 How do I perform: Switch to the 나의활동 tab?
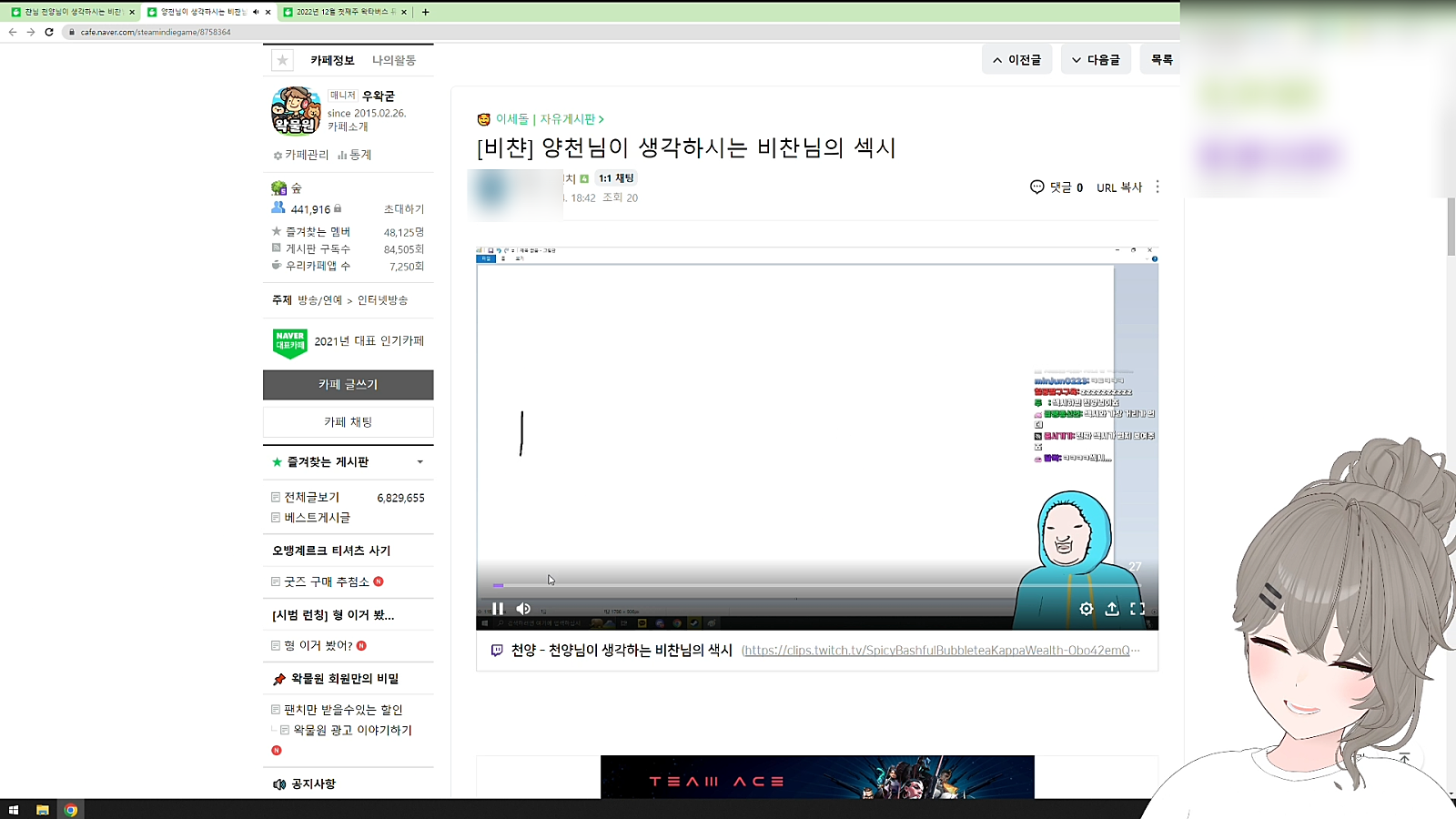coord(393,60)
